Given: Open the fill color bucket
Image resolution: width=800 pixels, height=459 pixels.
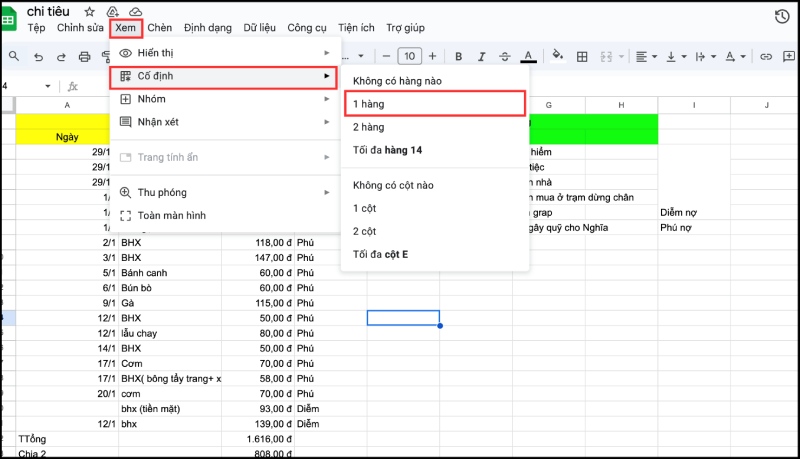Looking at the screenshot, I should pos(558,56).
